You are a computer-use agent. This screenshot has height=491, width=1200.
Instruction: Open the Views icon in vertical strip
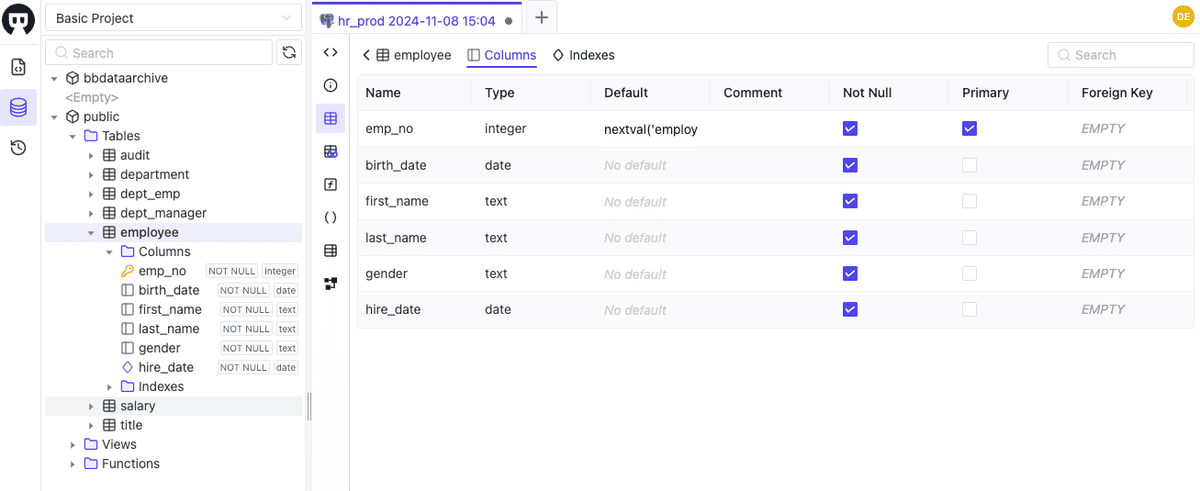click(330, 151)
